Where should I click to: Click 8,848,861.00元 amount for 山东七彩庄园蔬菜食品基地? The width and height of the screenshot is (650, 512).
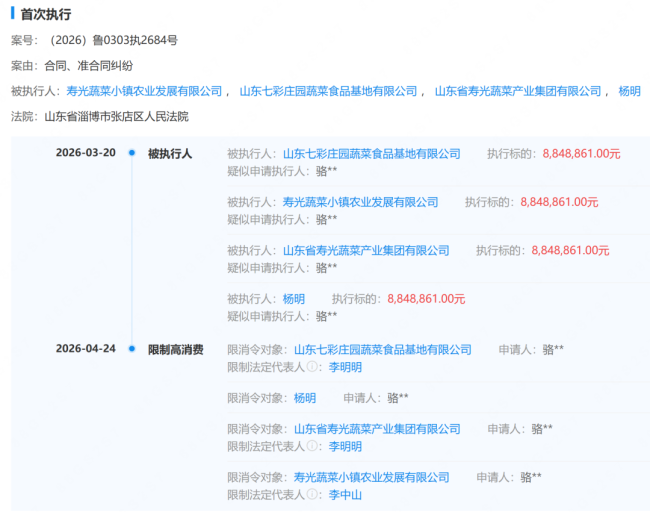[x=581, y=154]
